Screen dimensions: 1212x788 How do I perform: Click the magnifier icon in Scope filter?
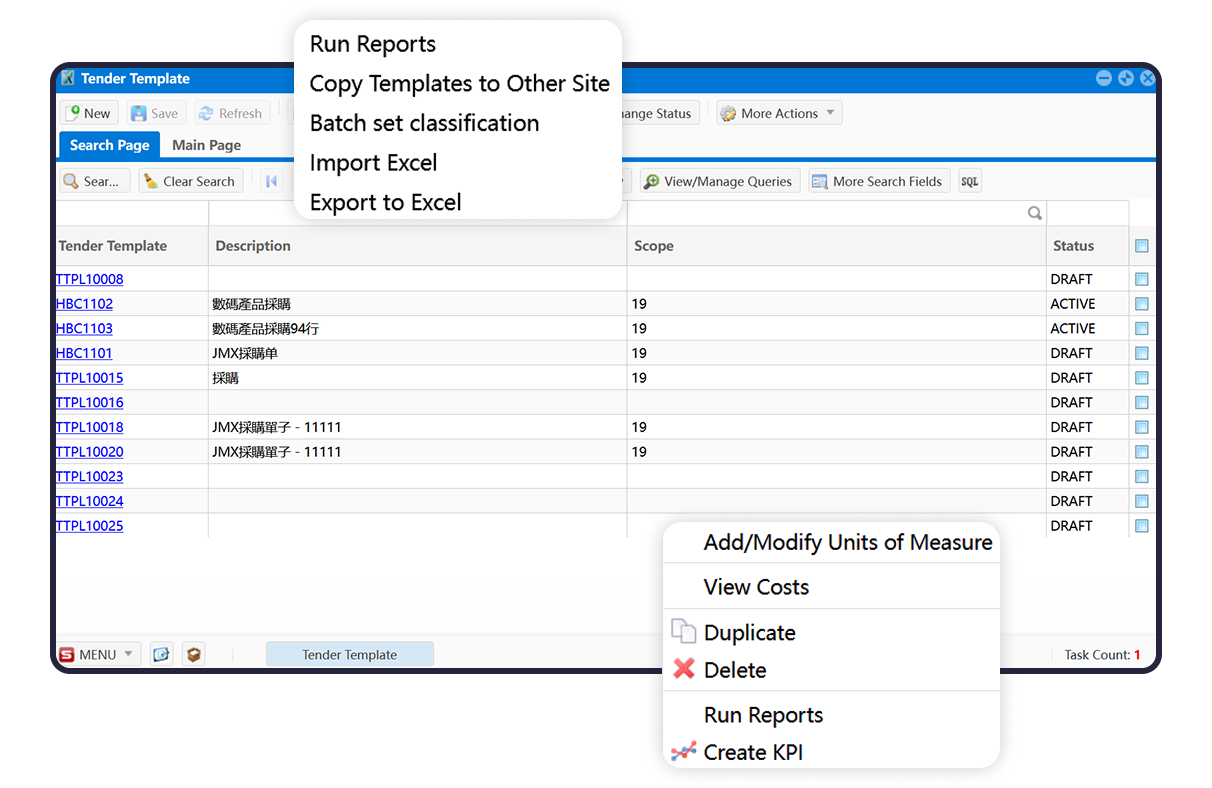pos(1034,213)
